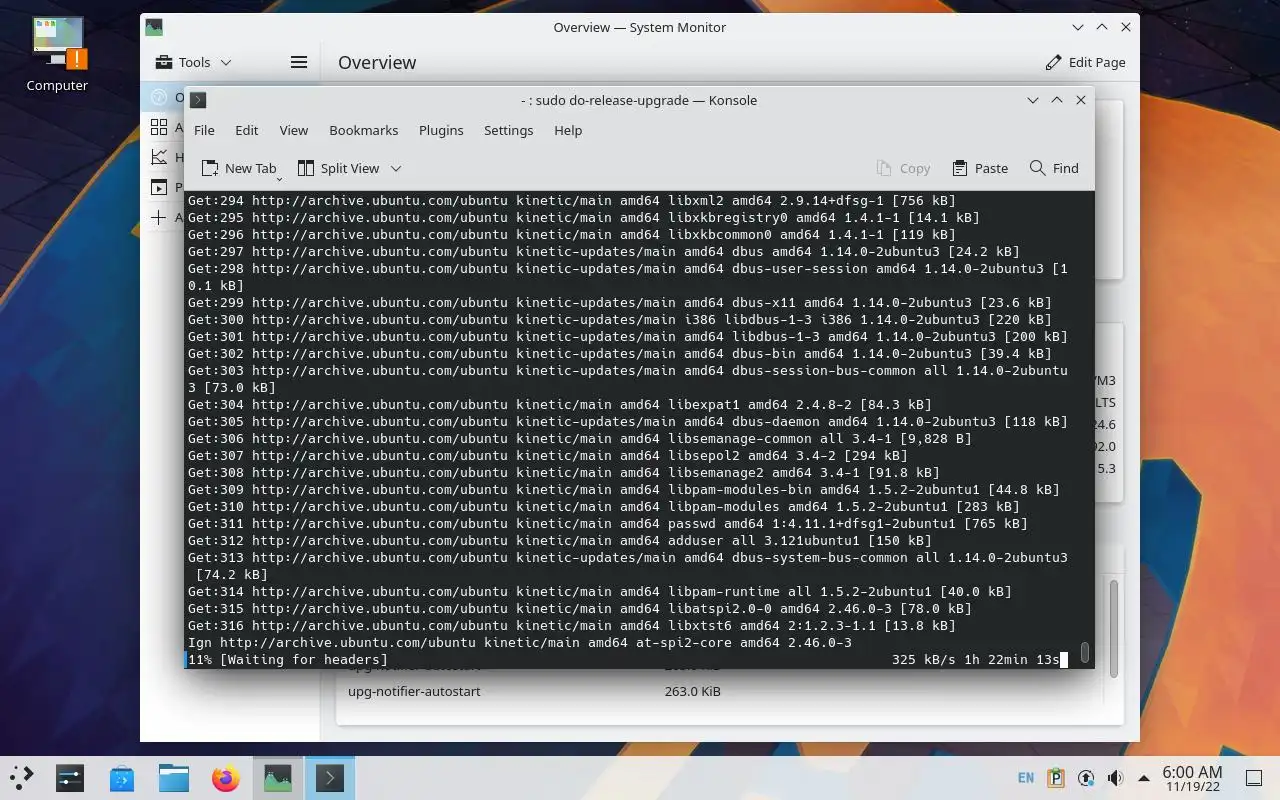Click the EN keyboard layout indicator
Image resolution: width=1280 pixels, height=800 pixels.
tap(1026, 777)
